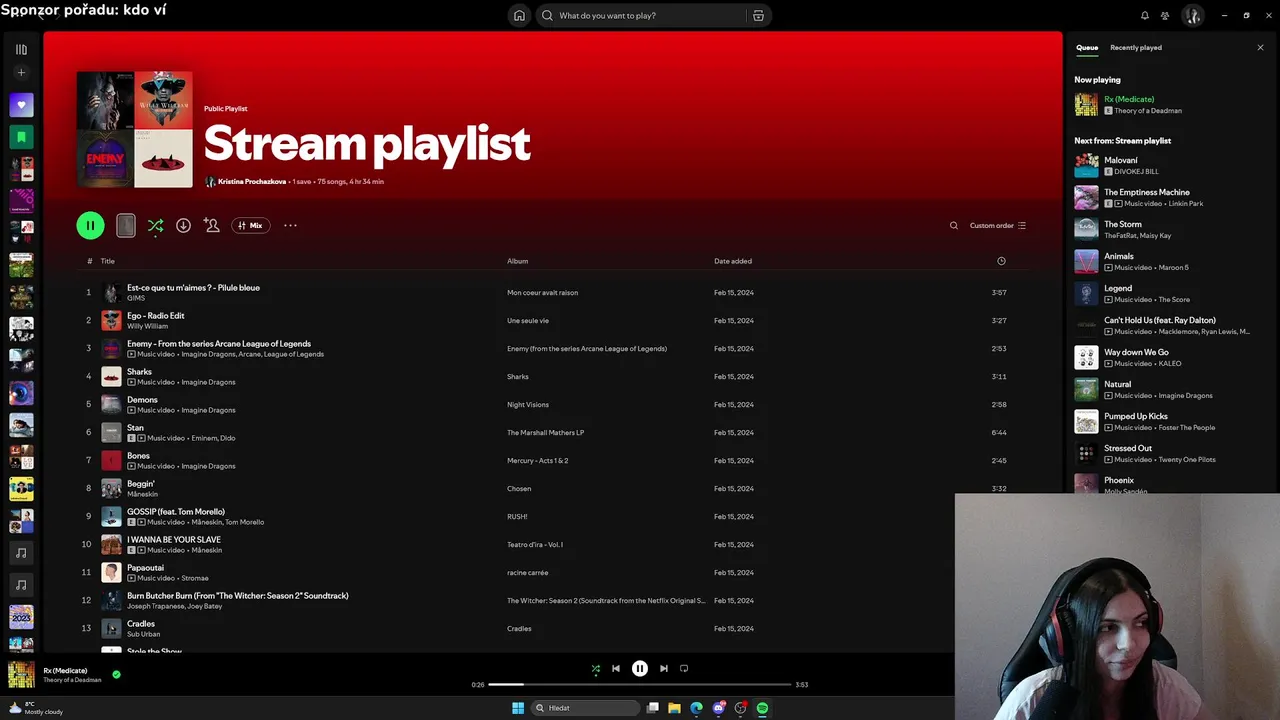This screenshot has width=1280, height=720.
Task: Switch to Recently played tab
Action: (1136, 48)
